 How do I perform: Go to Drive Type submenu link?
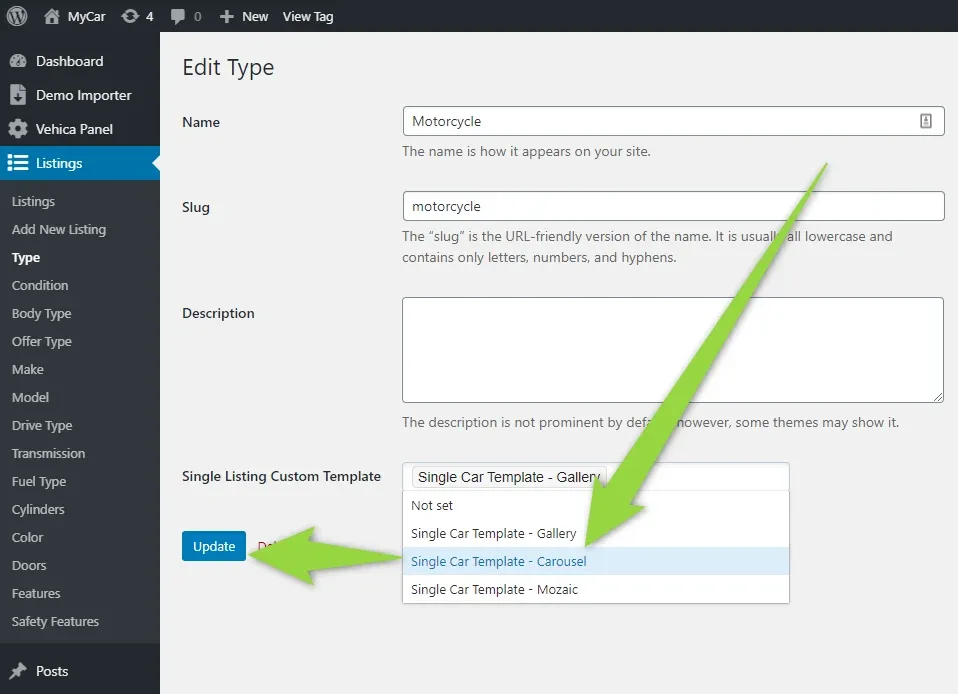(x=42, y=426)
